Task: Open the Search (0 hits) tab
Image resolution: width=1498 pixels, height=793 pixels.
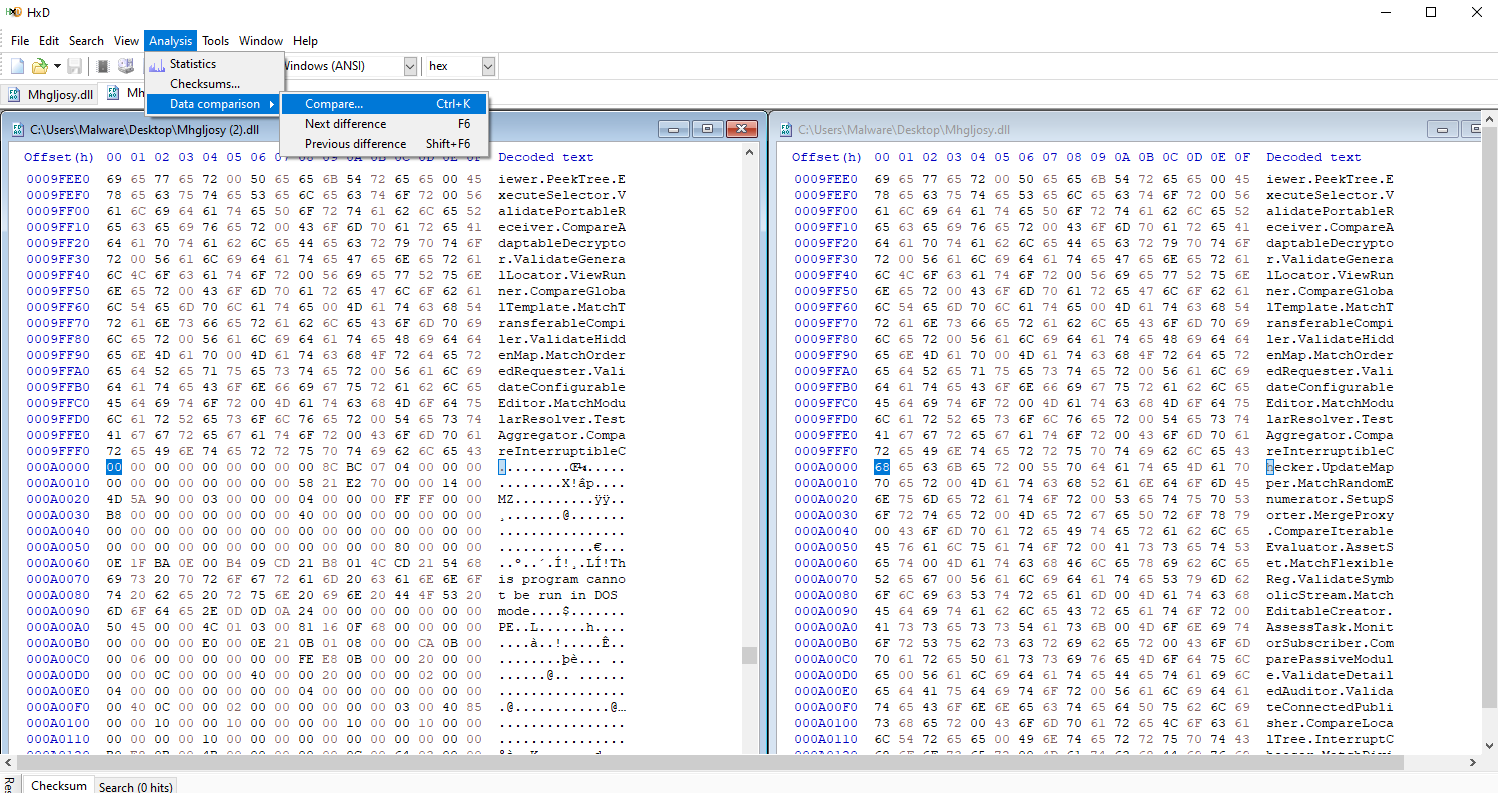Action: 136,787
